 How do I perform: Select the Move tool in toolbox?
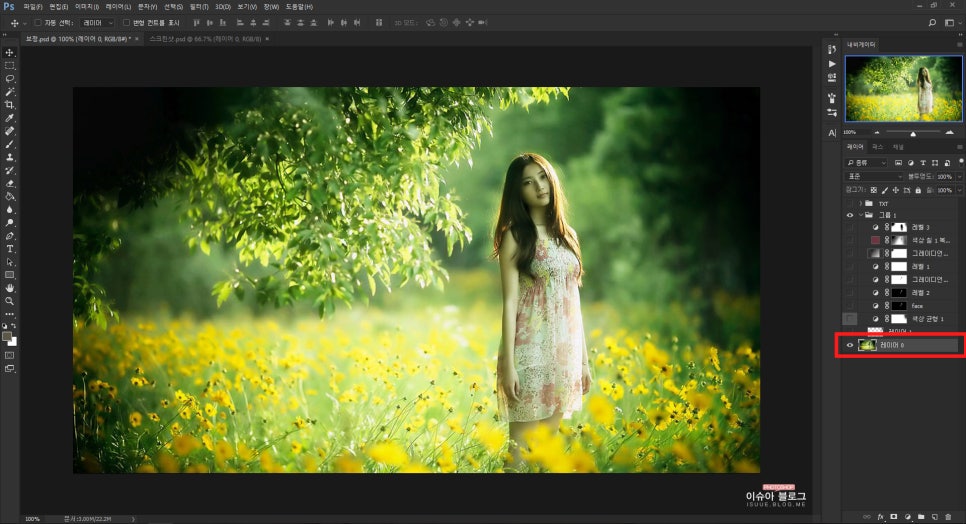pos(9,52)
